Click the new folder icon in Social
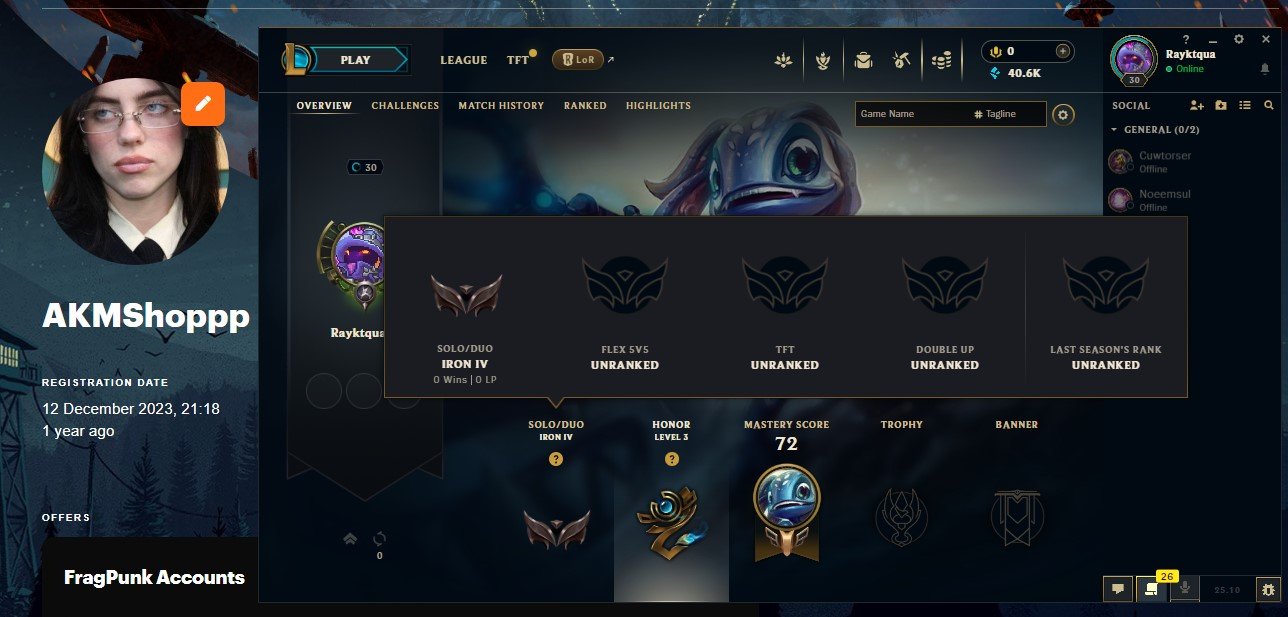 (x=1221, y=105)
